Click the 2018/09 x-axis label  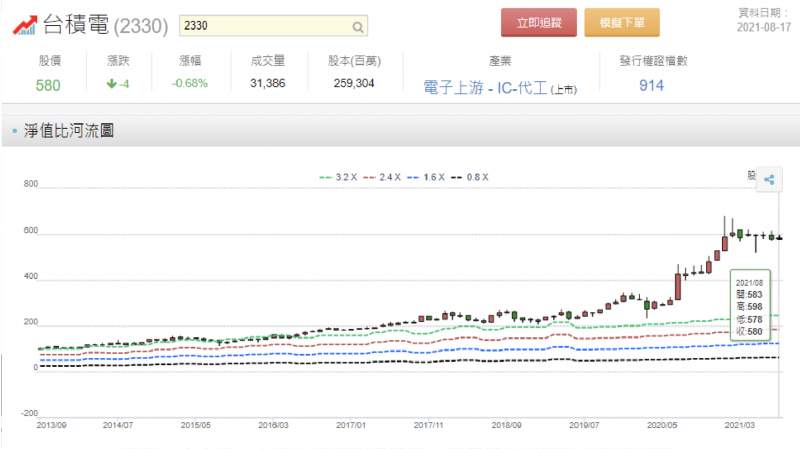(507, 425)
